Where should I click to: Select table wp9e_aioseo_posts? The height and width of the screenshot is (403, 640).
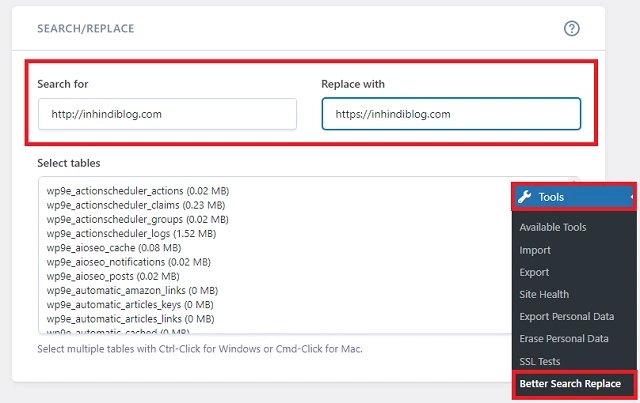113,276
